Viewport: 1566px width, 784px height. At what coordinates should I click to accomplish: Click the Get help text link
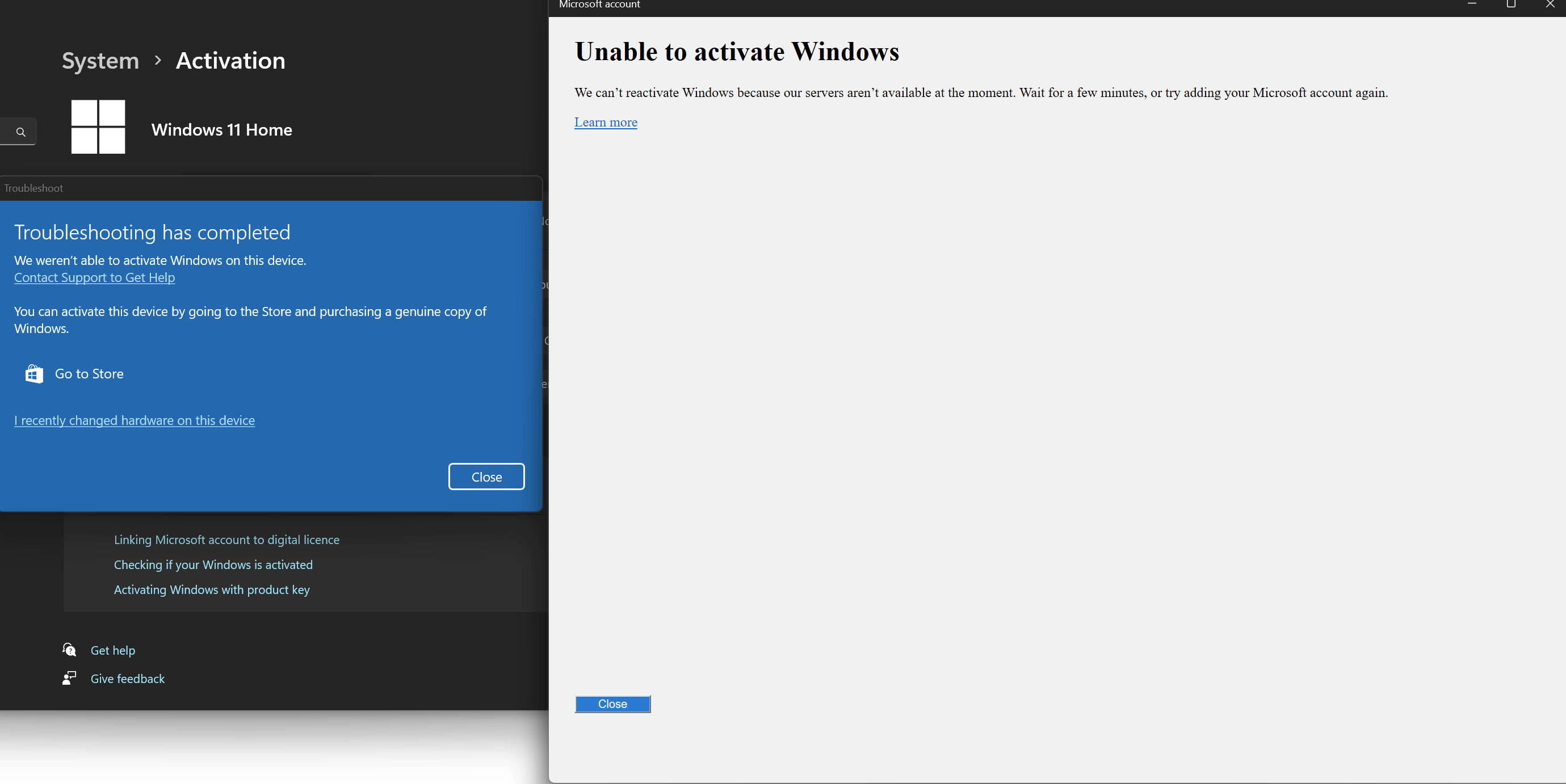point(112,650)
